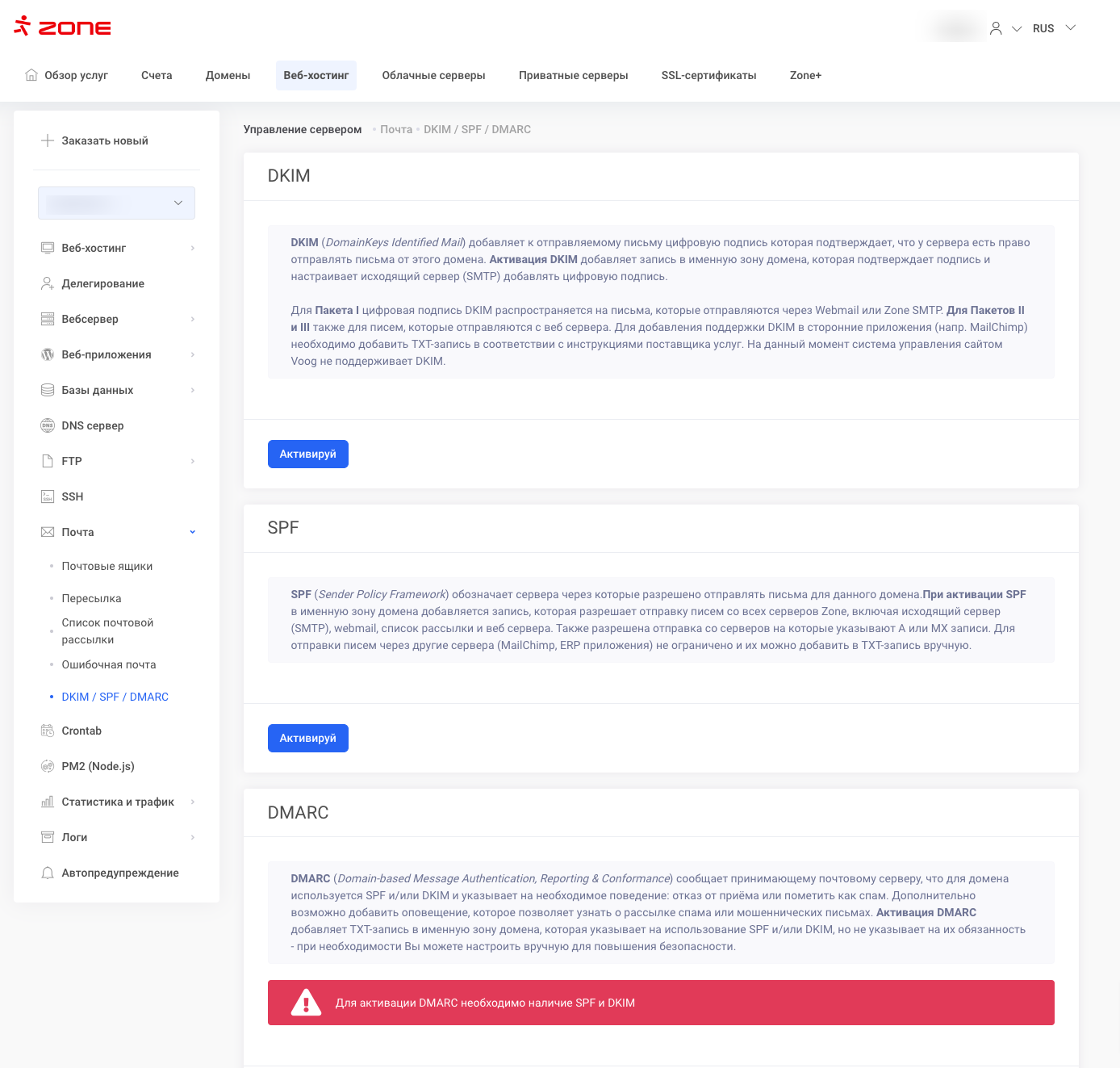Click the plus icon for Заказать новый

(x=48, y=140)
